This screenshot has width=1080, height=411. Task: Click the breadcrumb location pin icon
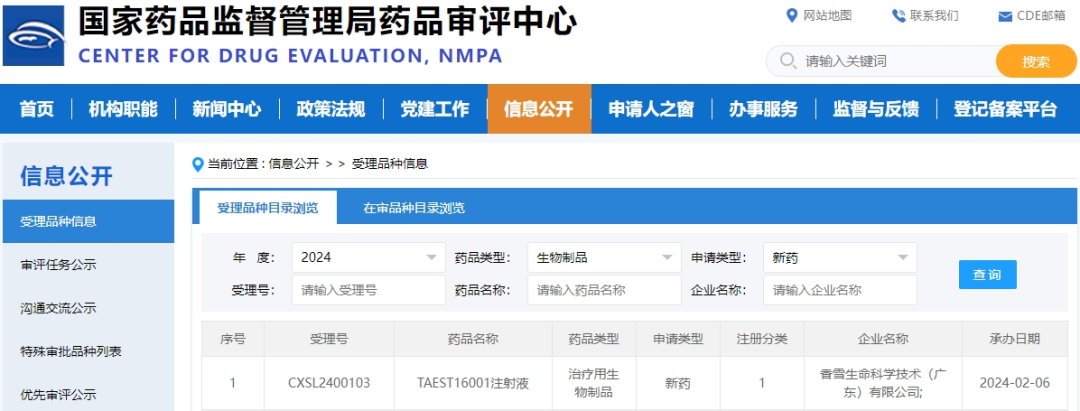coord(198,164)
